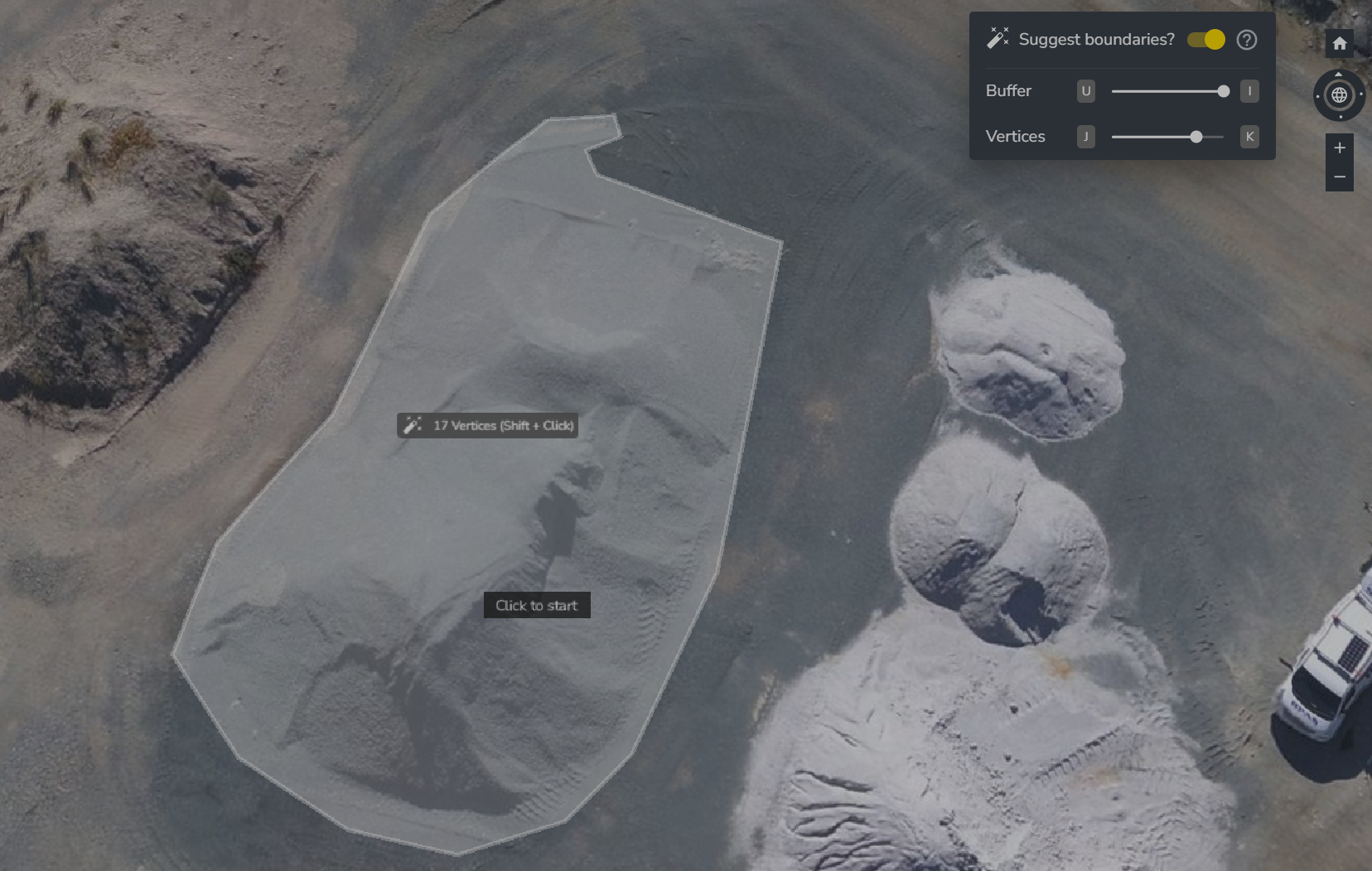Zoom out with the minus button
Viewport: 1372px width, 871px height.
click(1339, 177)
